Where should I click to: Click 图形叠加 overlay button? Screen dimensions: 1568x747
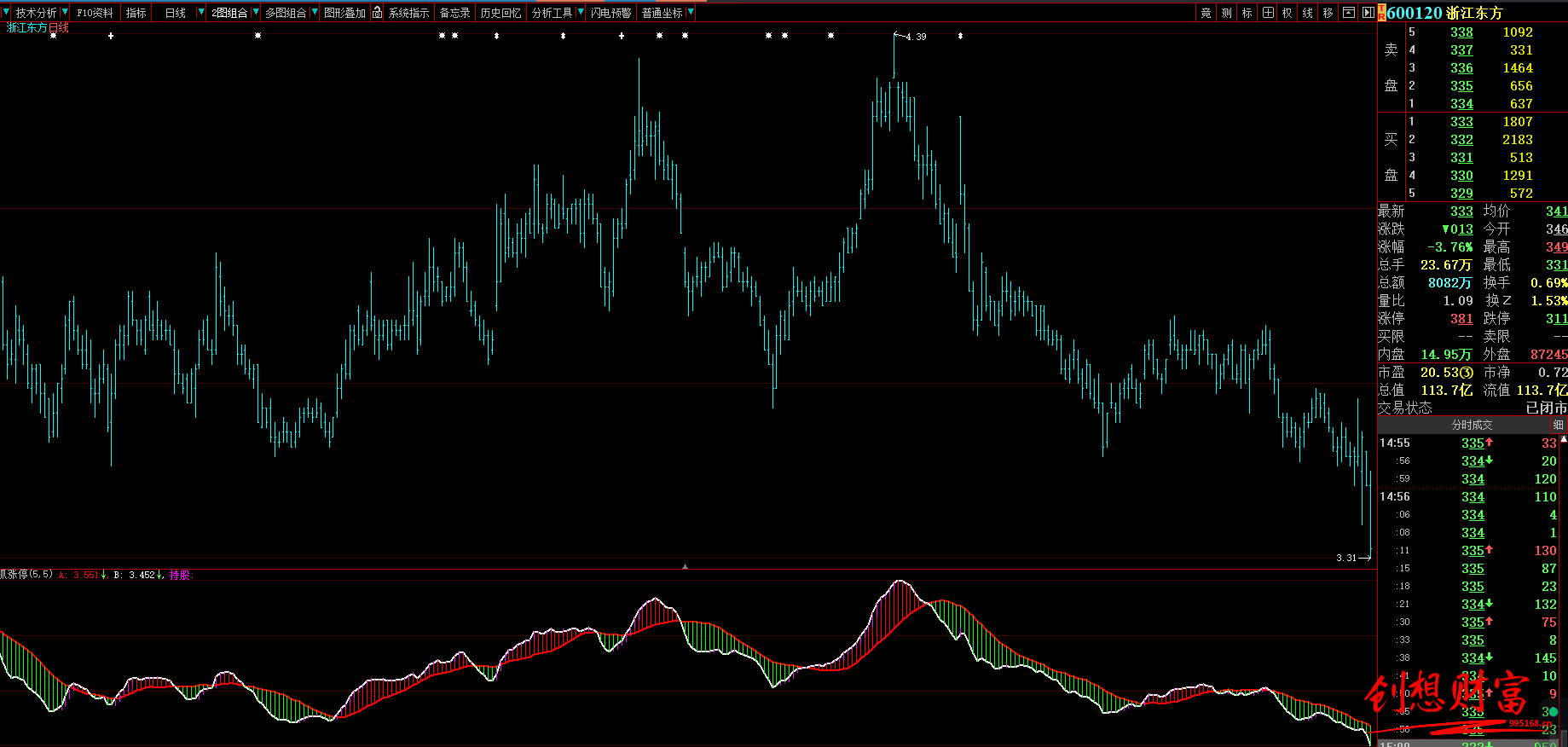344,13
